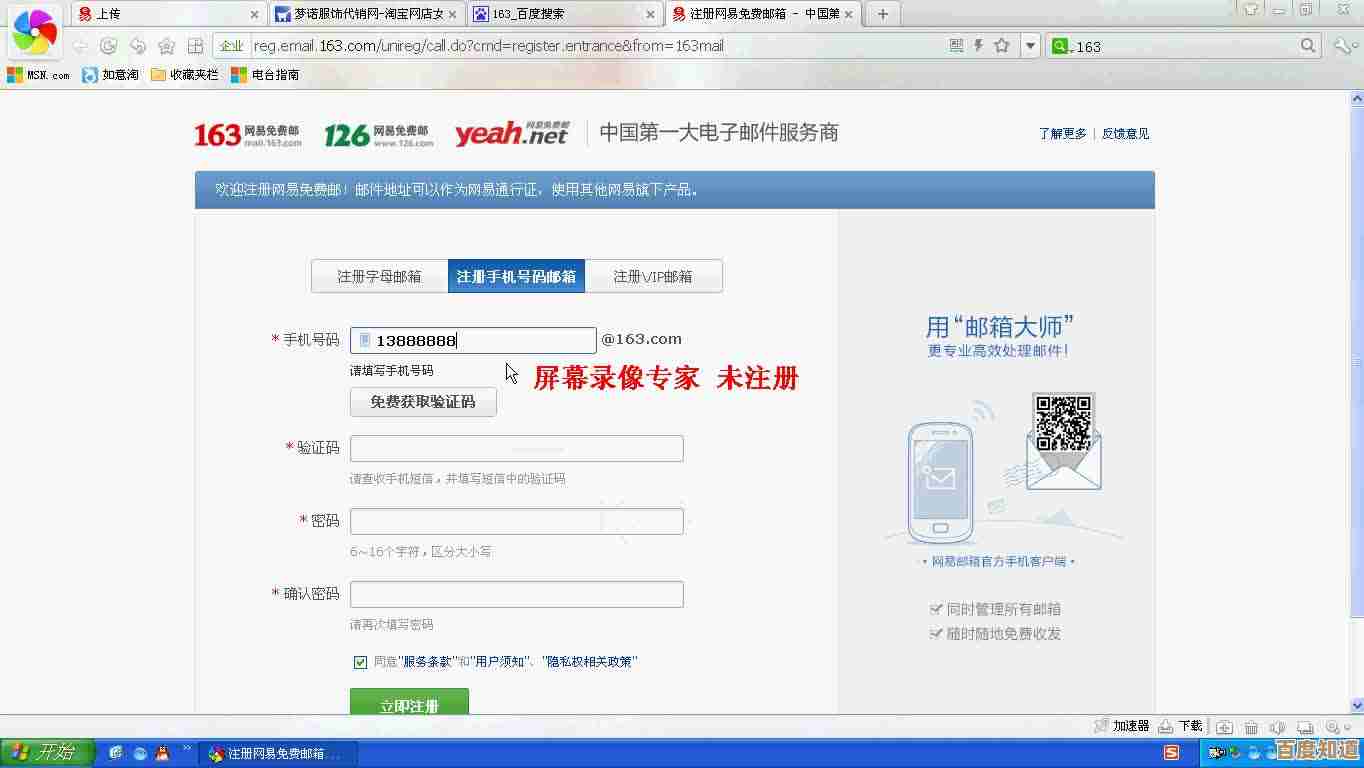Click the trash can icon in status bar

(1251, 727)
